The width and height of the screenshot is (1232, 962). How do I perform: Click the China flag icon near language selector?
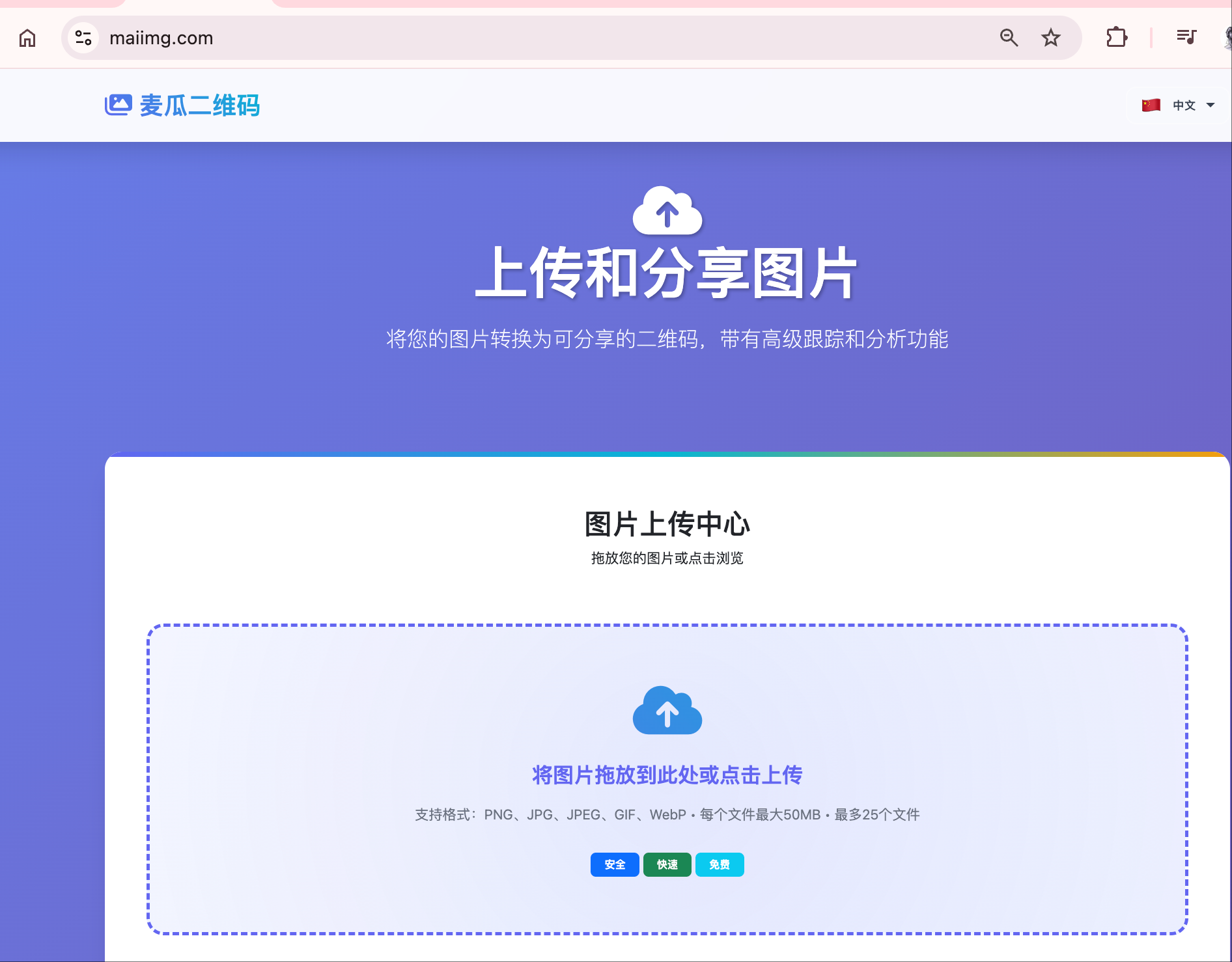(1151, 105)
